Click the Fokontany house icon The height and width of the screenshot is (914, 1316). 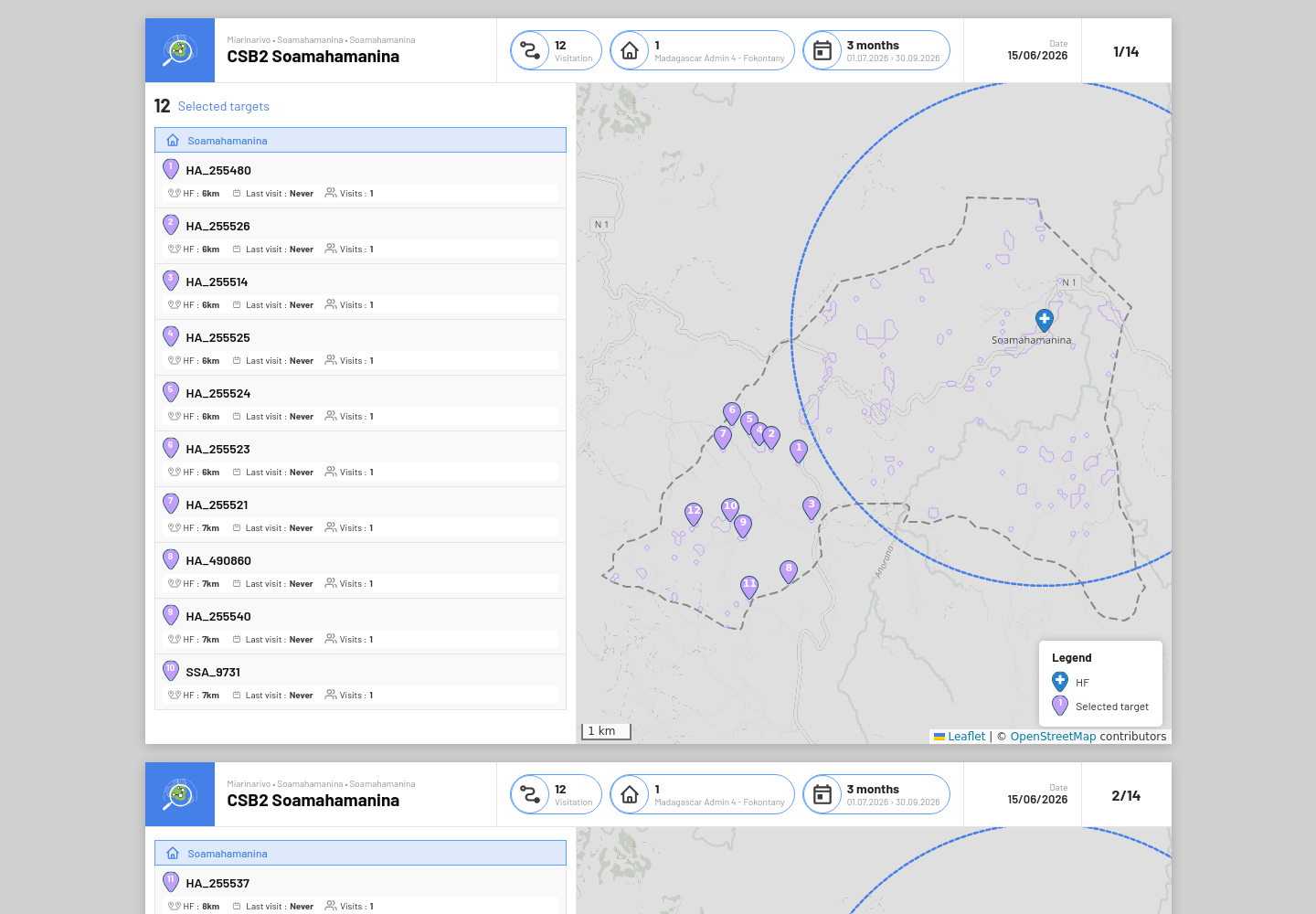pos(630,50)
